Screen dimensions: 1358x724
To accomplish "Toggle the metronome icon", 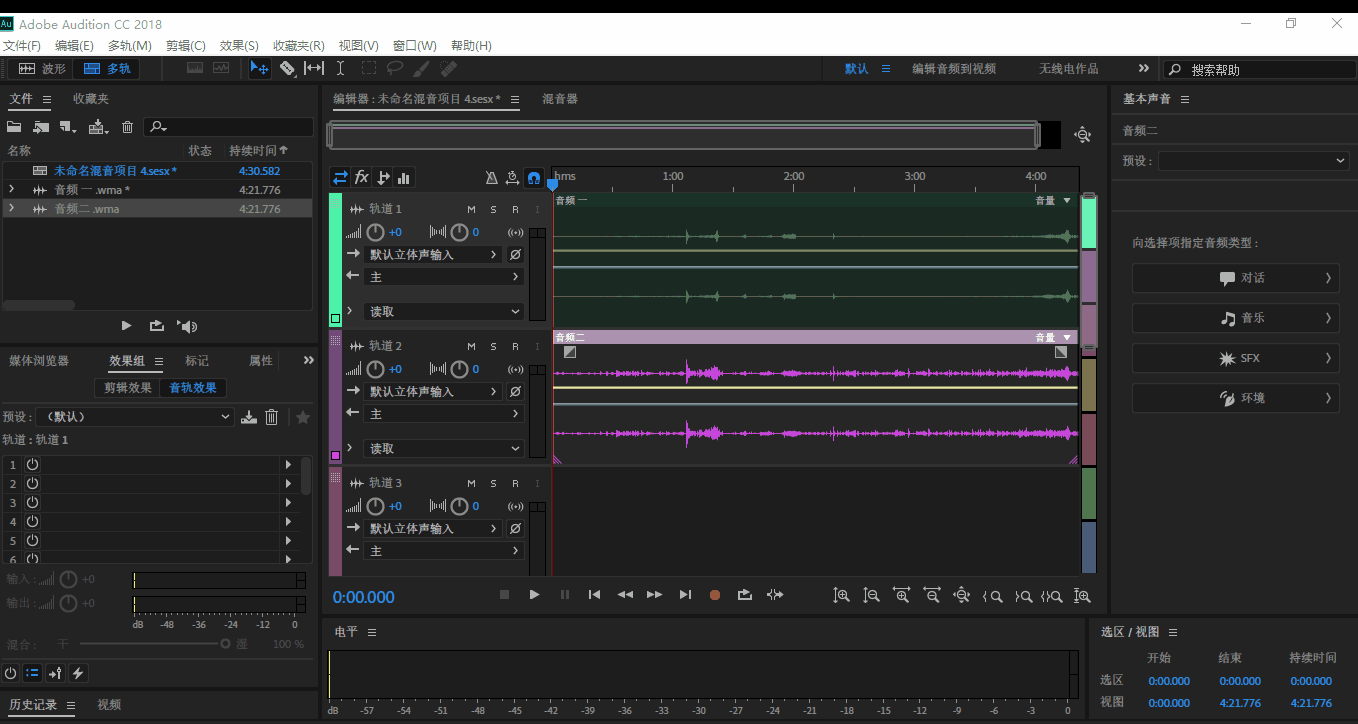I will (491, 178).
